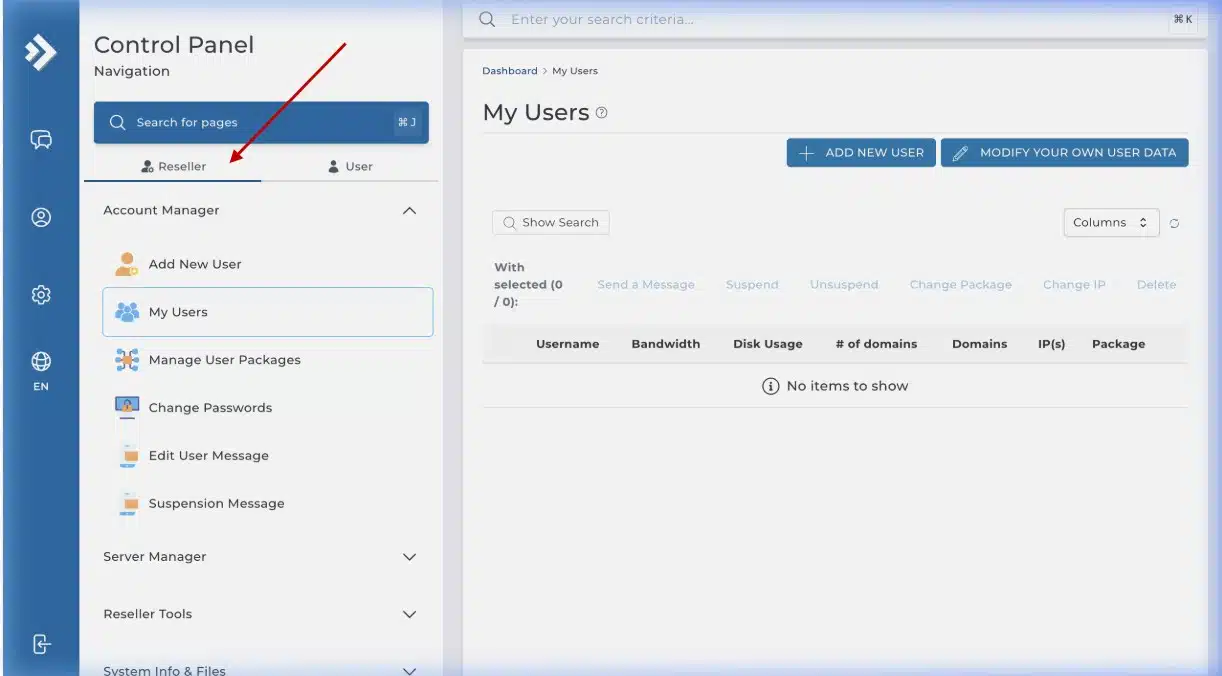Click the Package column header
Image resolution: width=1222 pixels, height=676 pixels.
pos(1118,344)
